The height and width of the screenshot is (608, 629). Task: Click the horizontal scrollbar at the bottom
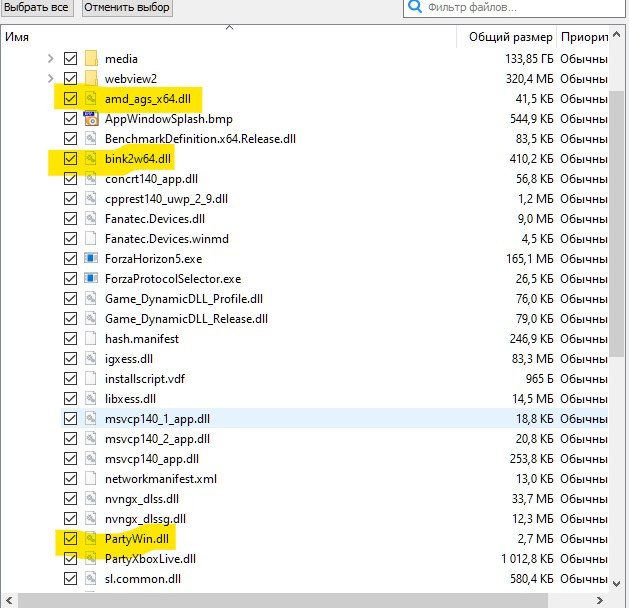pos(300,600)
